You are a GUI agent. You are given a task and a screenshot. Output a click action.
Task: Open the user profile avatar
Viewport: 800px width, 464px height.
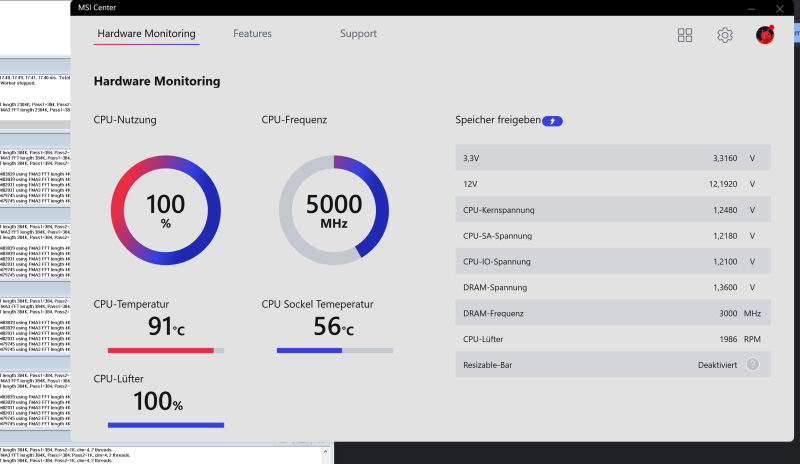pyautogui.click(x=765, y=35)
